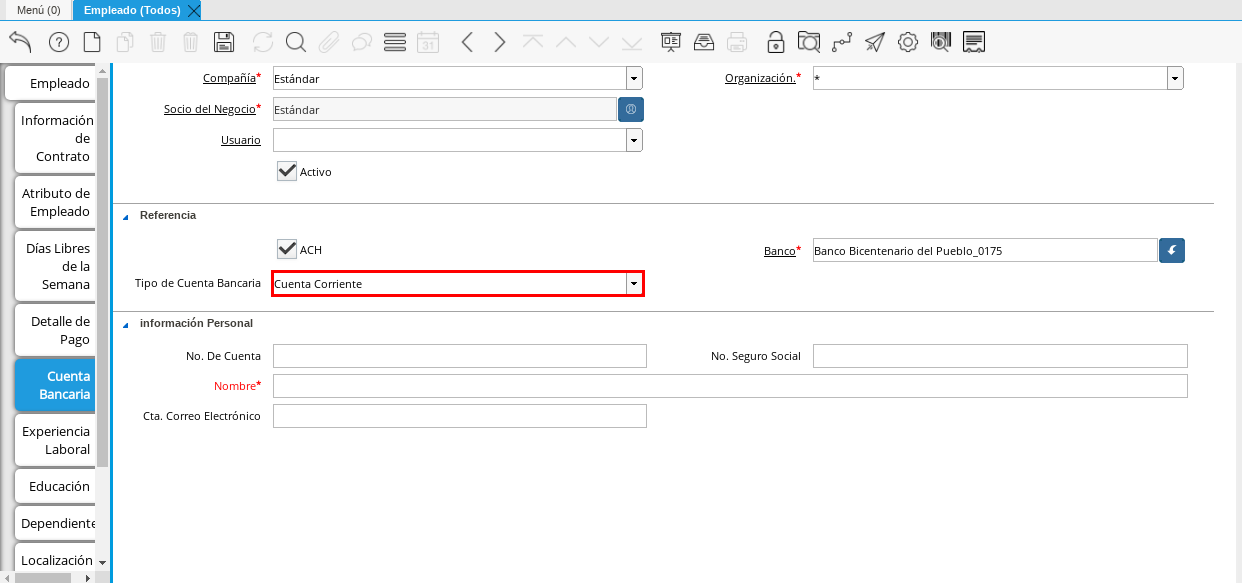Click the Nombre input field
The height and width of the screenshot is (583, 1242).
[730, 386]
